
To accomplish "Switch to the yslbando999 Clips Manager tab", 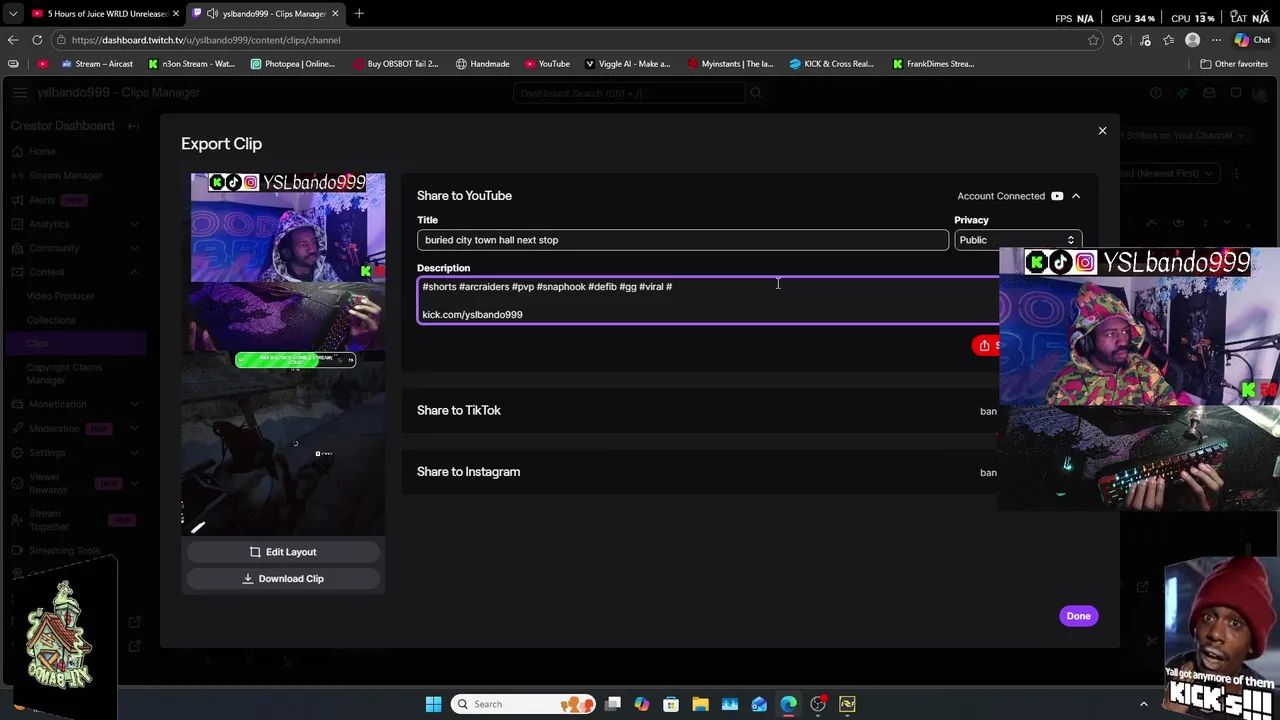I will pyautogui.click(x=266, y=14).
